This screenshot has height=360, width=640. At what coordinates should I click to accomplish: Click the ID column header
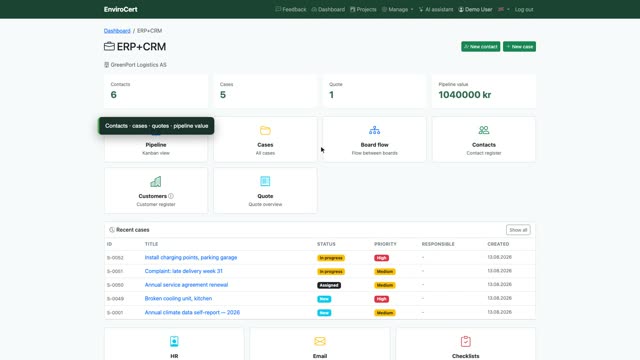[109, 244]
